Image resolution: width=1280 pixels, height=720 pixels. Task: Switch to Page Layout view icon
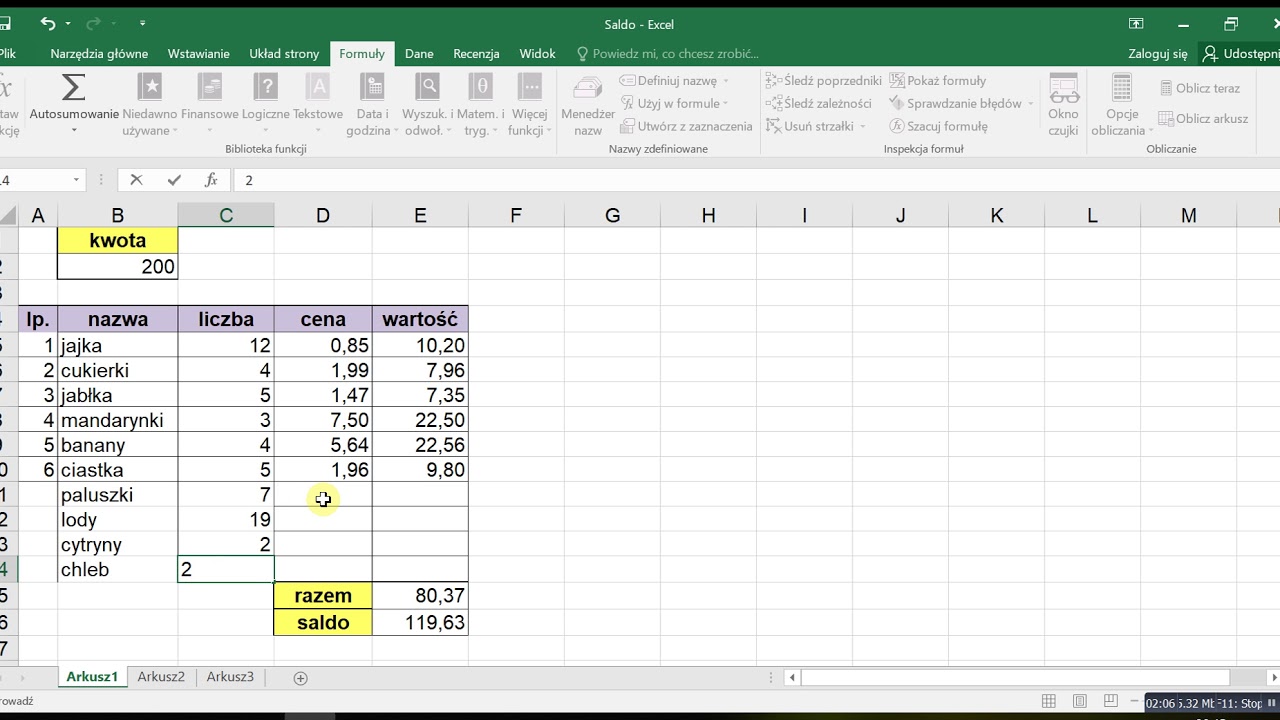click(1079, 702)
